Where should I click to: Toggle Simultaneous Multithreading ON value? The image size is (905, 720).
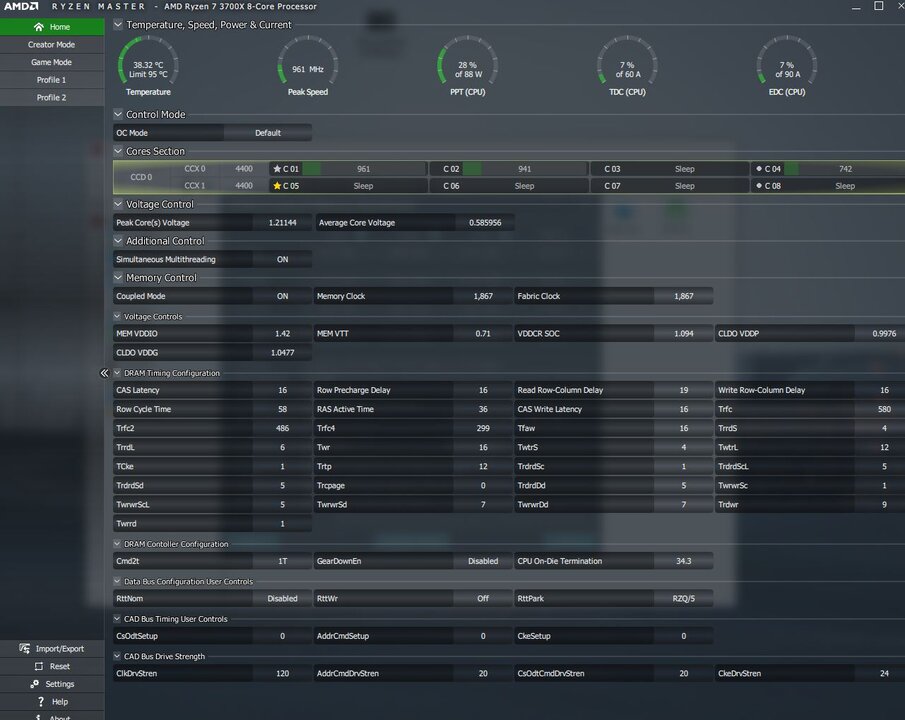(282, 259)
